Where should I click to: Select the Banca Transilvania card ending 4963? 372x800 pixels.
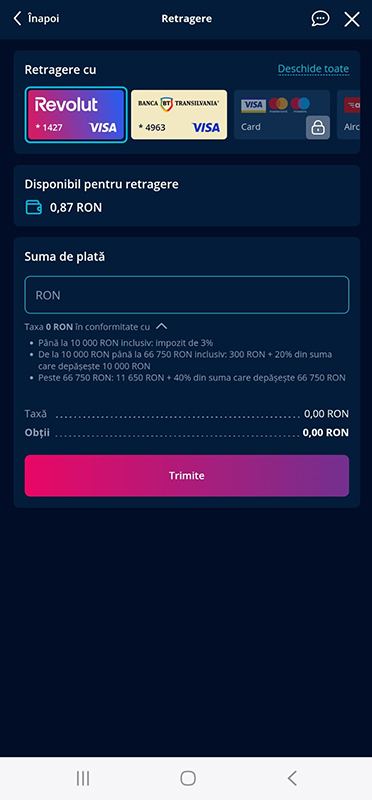click(x=179, y=115)
